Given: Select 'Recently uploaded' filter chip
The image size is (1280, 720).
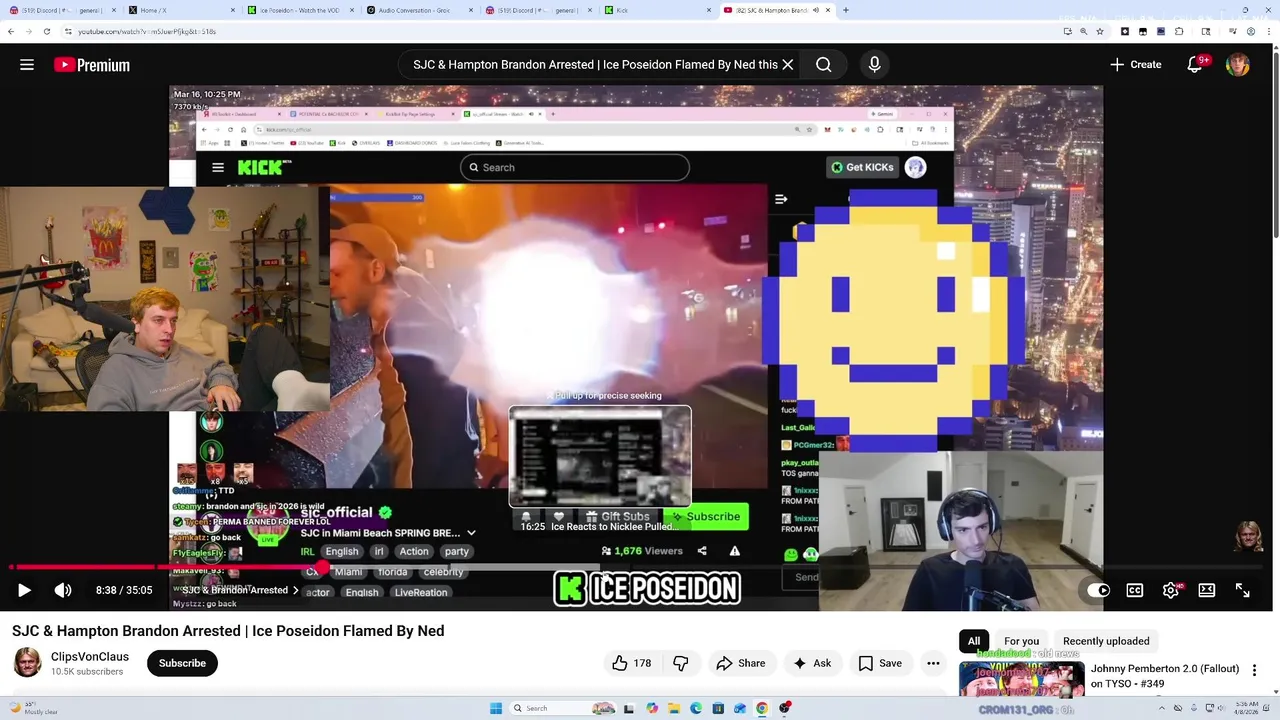Looking at the screenshot, I should click(1106, 641).
